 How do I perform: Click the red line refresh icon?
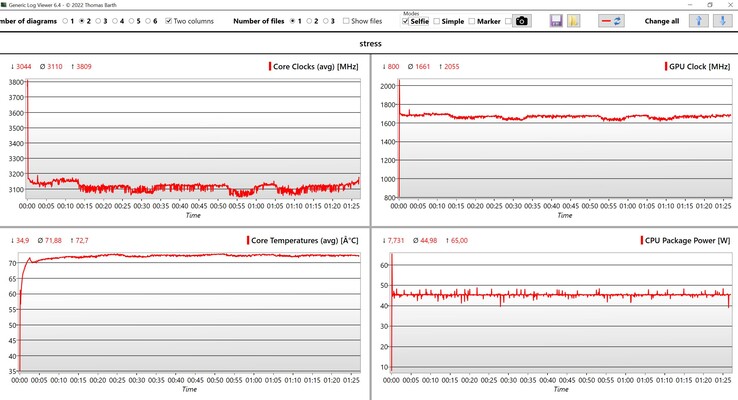pyautogui.click(x=612, y=21)
